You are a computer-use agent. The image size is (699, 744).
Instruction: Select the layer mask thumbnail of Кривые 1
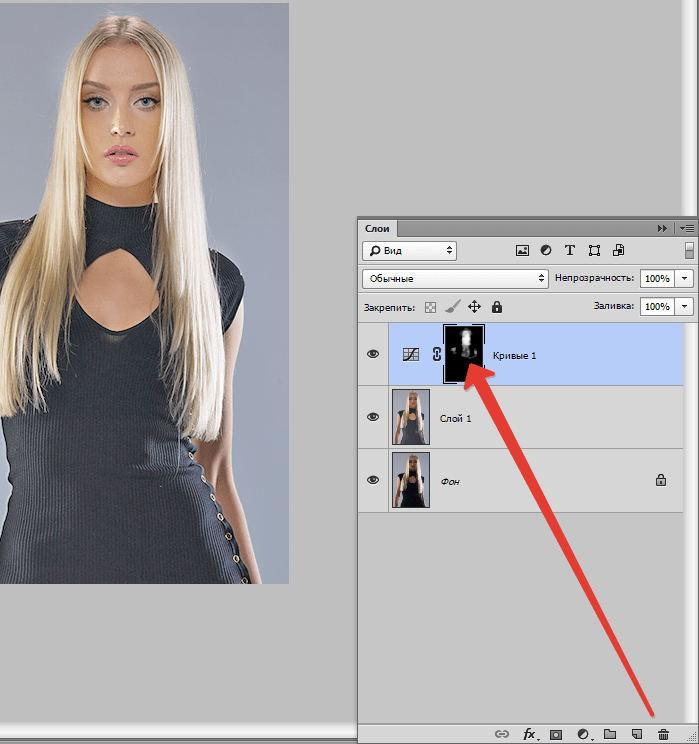pos(464,353)
